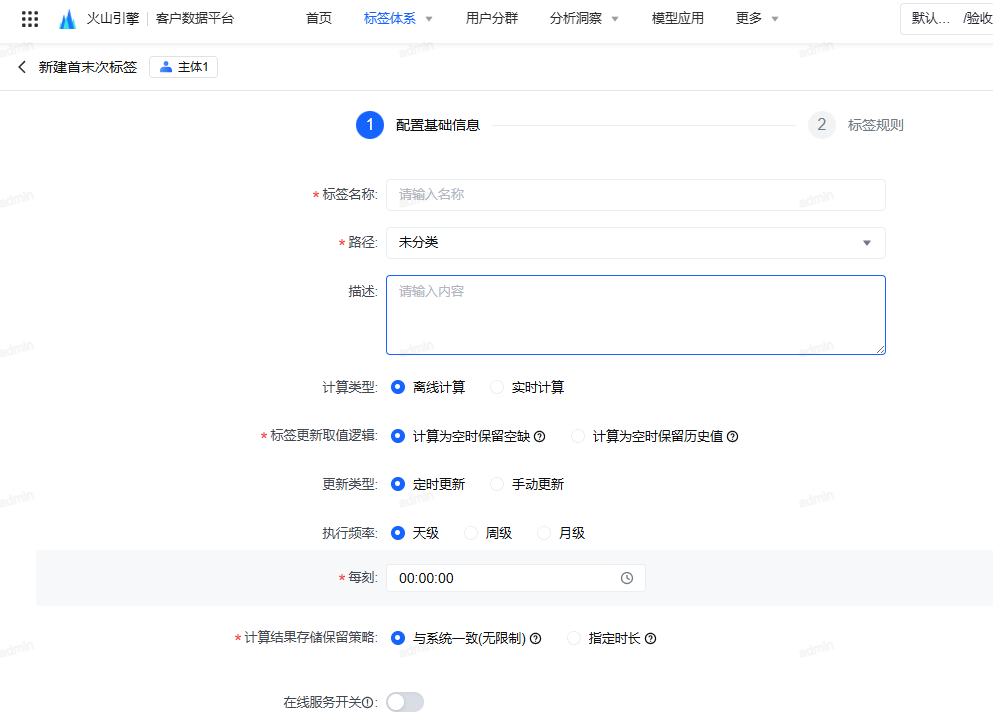Click help icon next to 计算为空时保留历史值
Screen dimensions: 993x727
pos(732,437)
